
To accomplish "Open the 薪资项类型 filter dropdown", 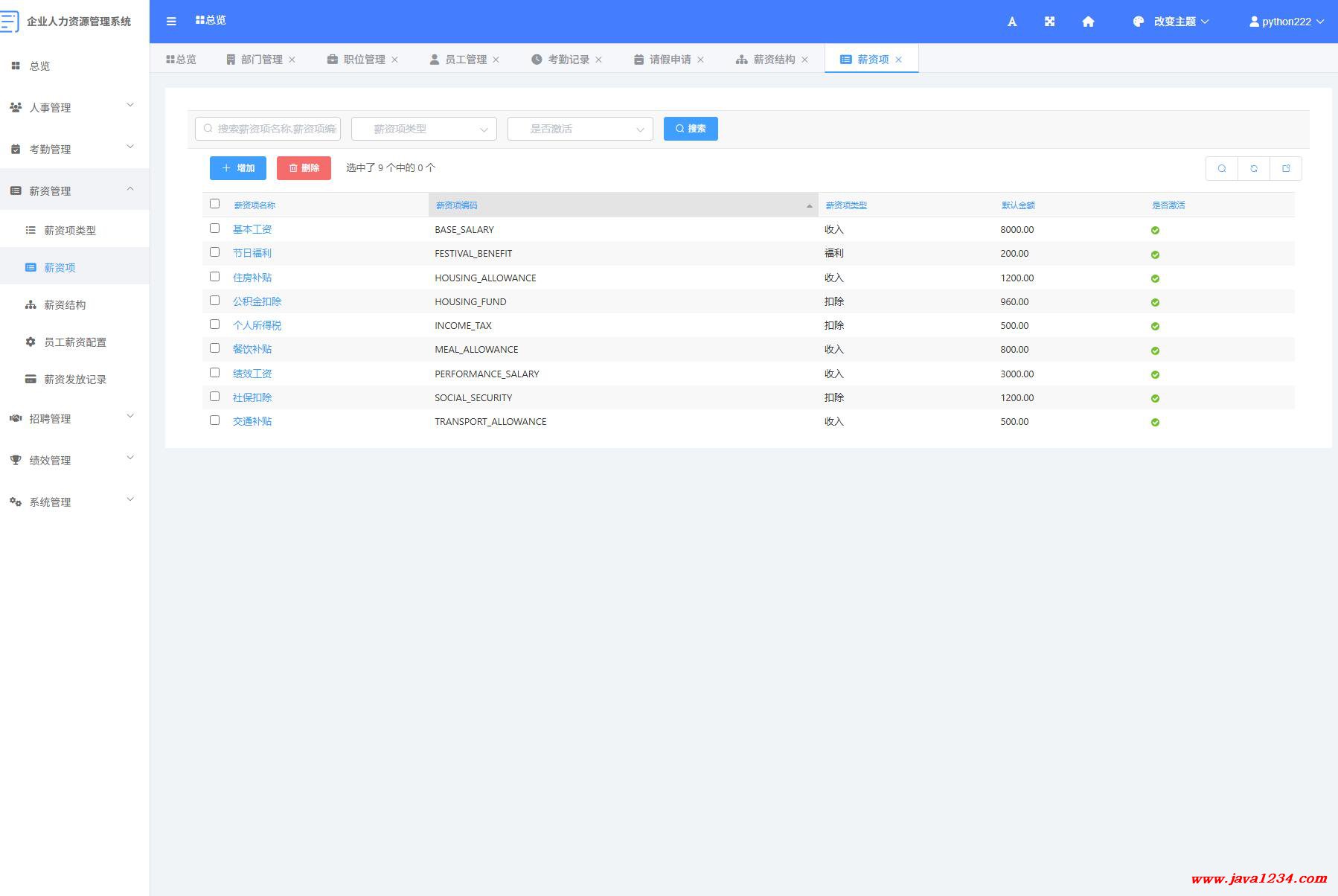I will [423, 129].
